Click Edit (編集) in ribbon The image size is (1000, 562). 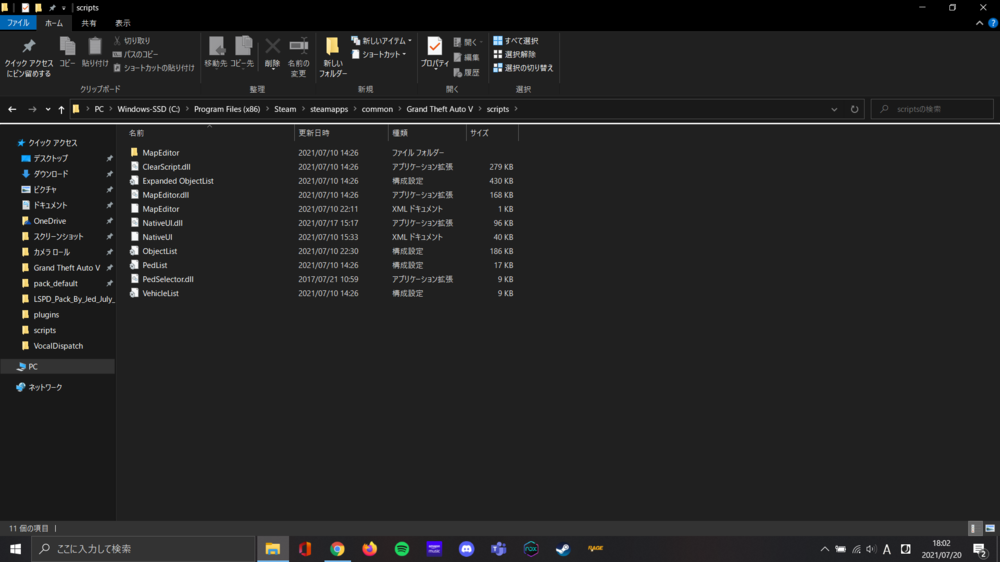(466, 57)
